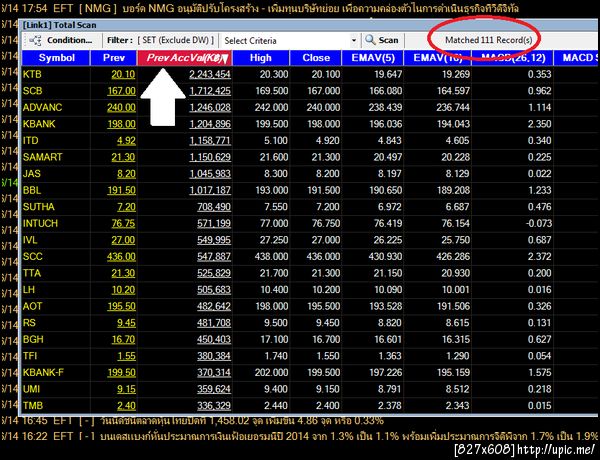Sort by the EMAV(5) column header

pyautogui.click(x=372, y=58)
